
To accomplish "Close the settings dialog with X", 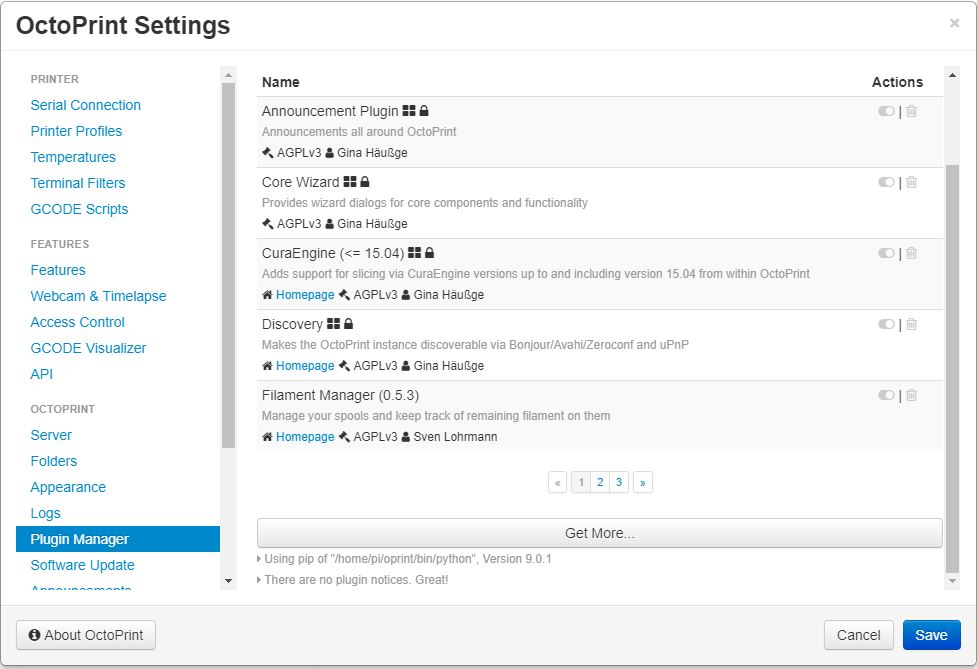I will 954,24.
